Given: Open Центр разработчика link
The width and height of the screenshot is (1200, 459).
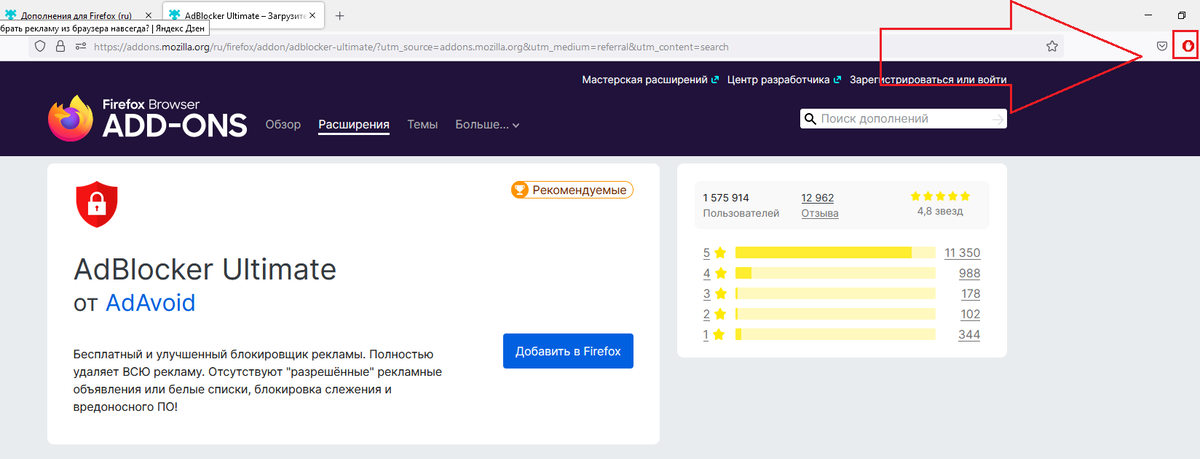Looking at the screenshot, I should point(783,80).
